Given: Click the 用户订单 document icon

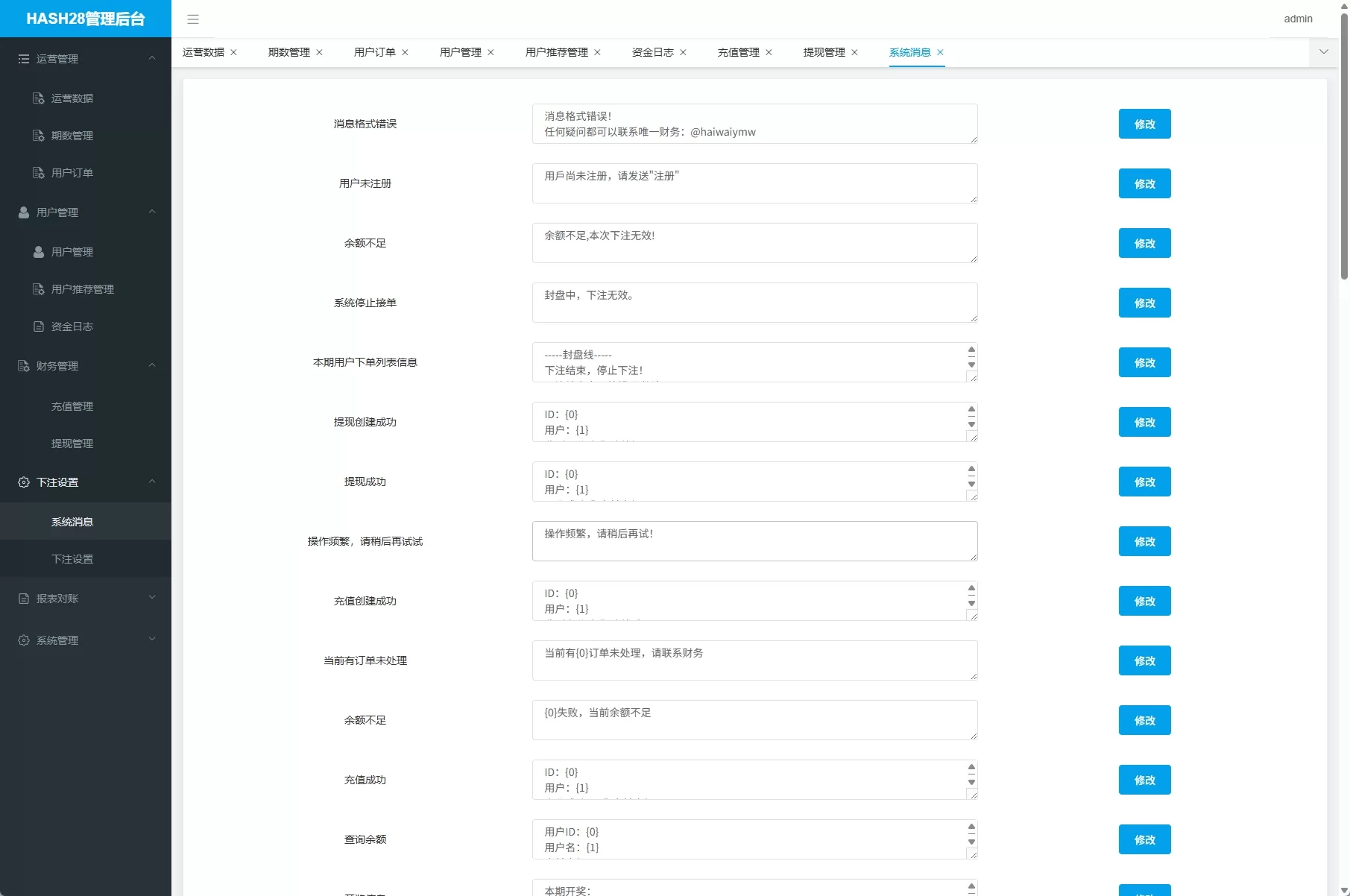Looking at the screenshot, I should (38, 172).
